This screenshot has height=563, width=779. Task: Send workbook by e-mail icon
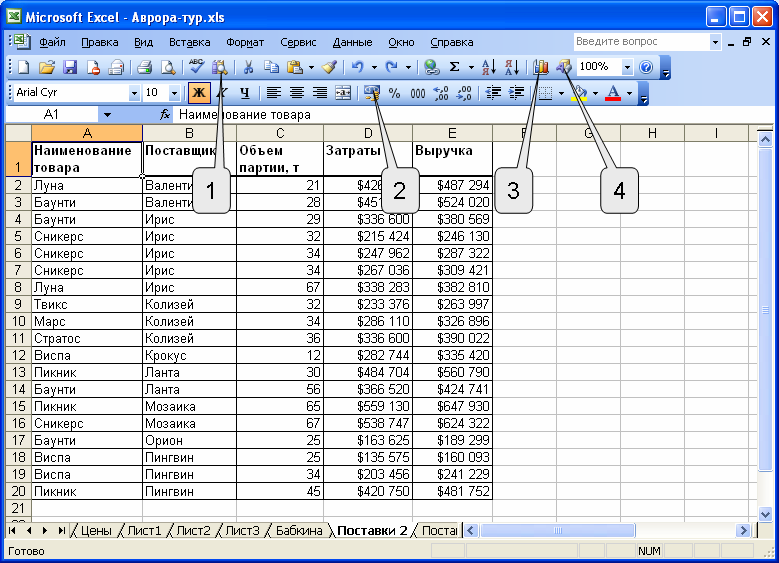(116, 67)
